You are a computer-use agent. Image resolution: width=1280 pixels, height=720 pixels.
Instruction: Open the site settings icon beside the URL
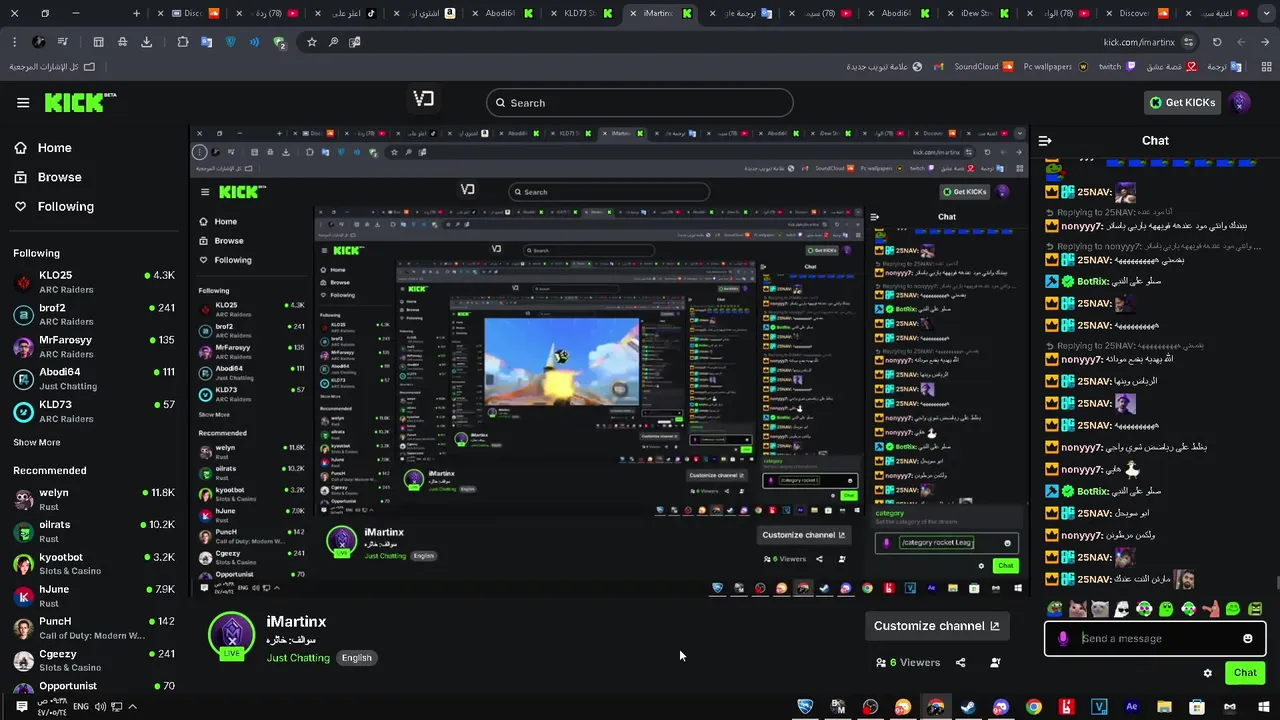point(1188,42)
